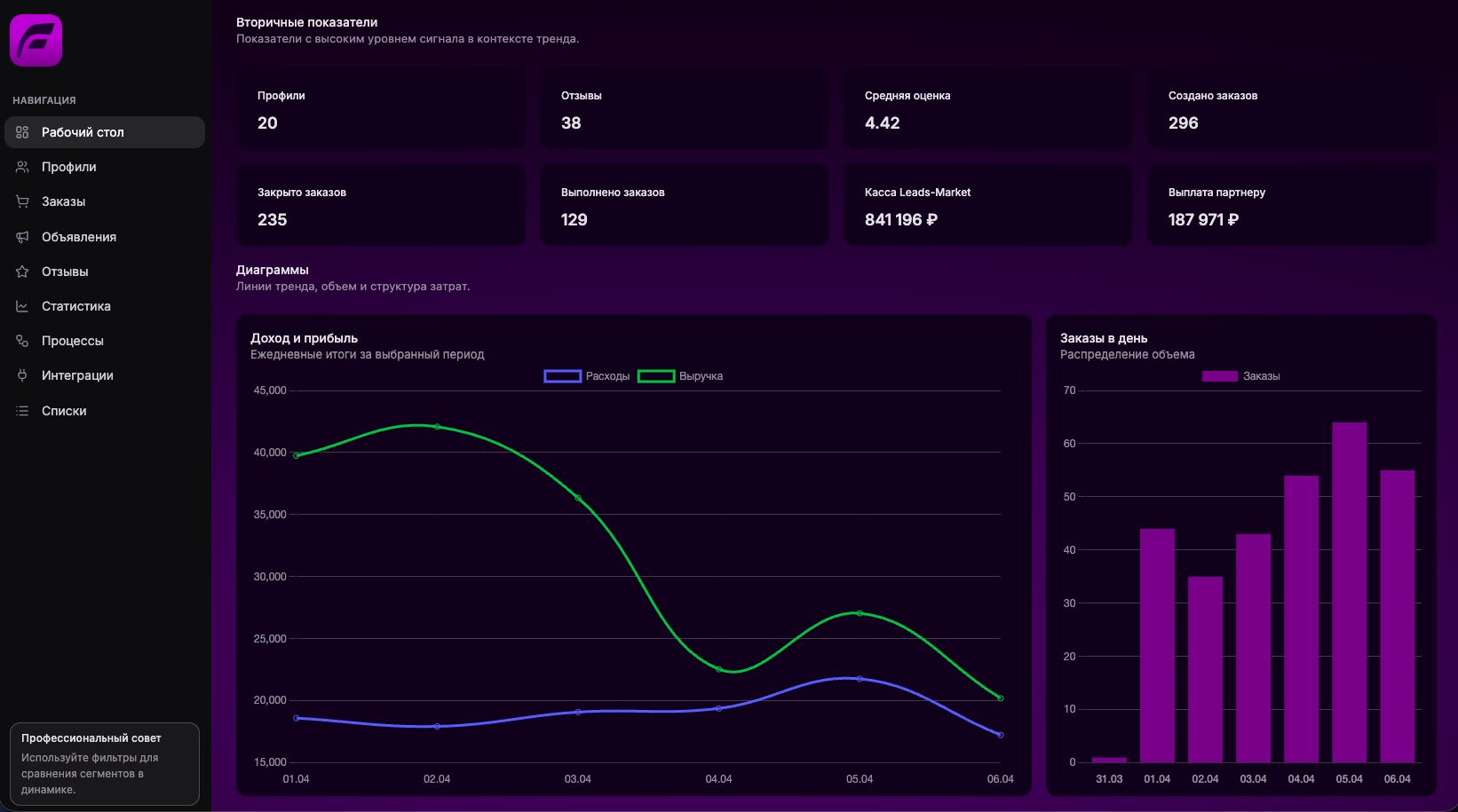
Task: Click the Выплата партнеру card
Action: point(1292,206)
